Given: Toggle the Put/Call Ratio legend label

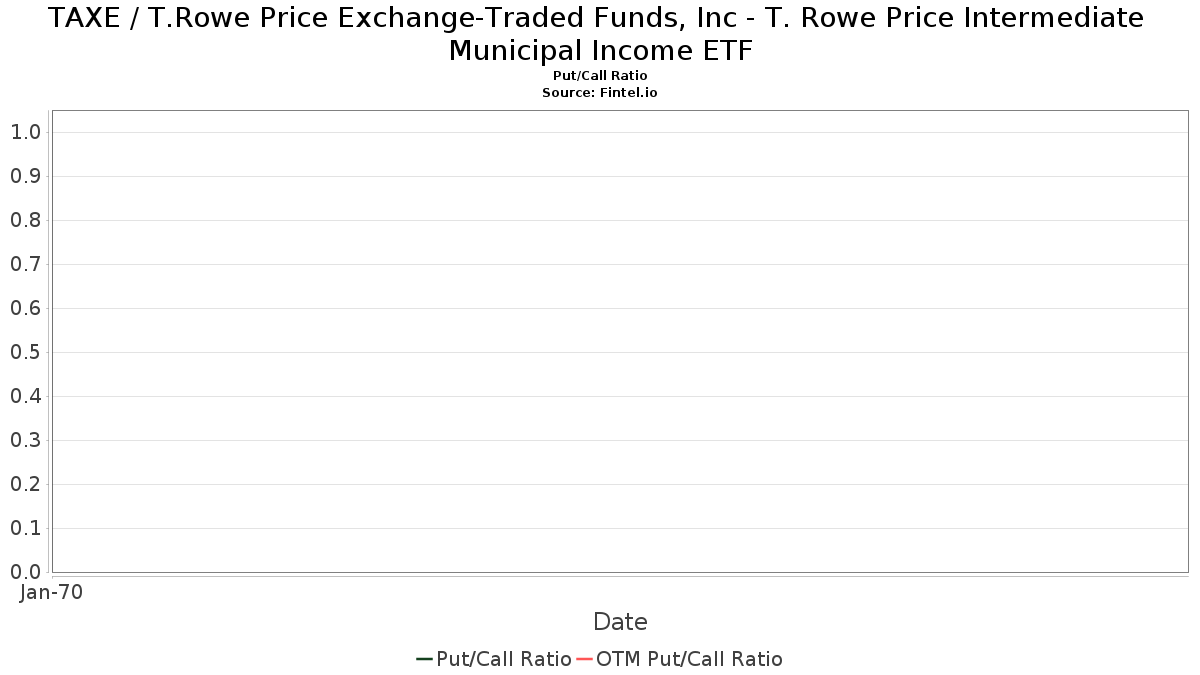Looking at the screenshot, I should 503,659.
